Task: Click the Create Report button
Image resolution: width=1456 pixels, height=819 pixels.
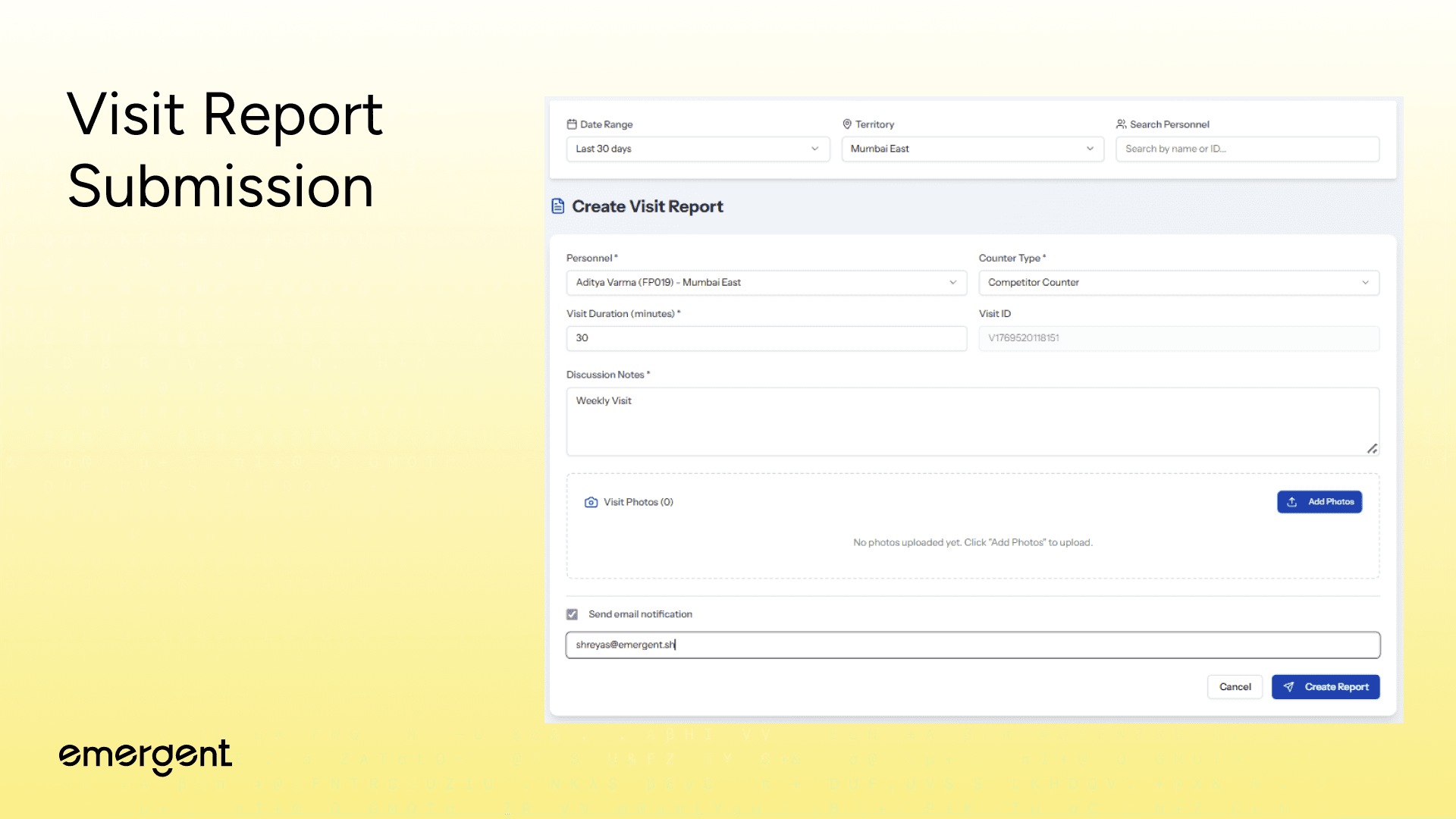Action: click(x=1326, y=687)
